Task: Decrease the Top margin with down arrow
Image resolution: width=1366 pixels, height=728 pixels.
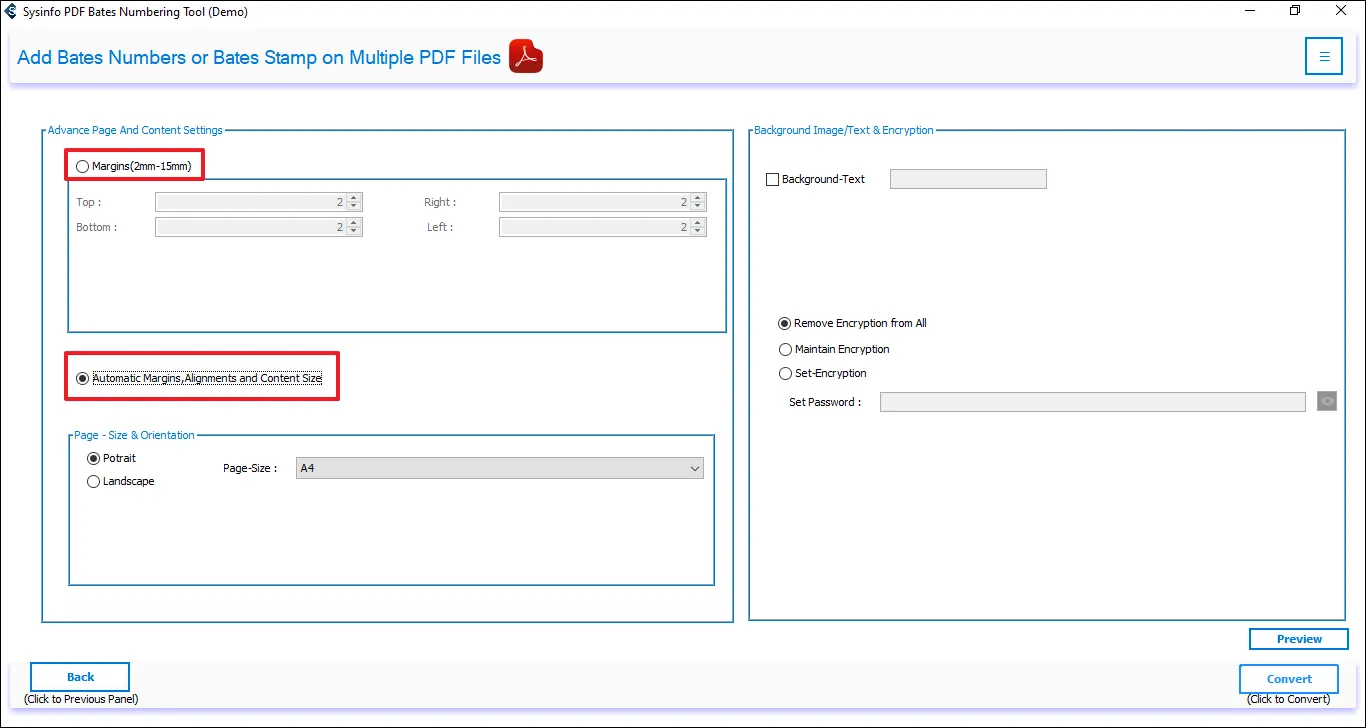Action: pos(355,206)
